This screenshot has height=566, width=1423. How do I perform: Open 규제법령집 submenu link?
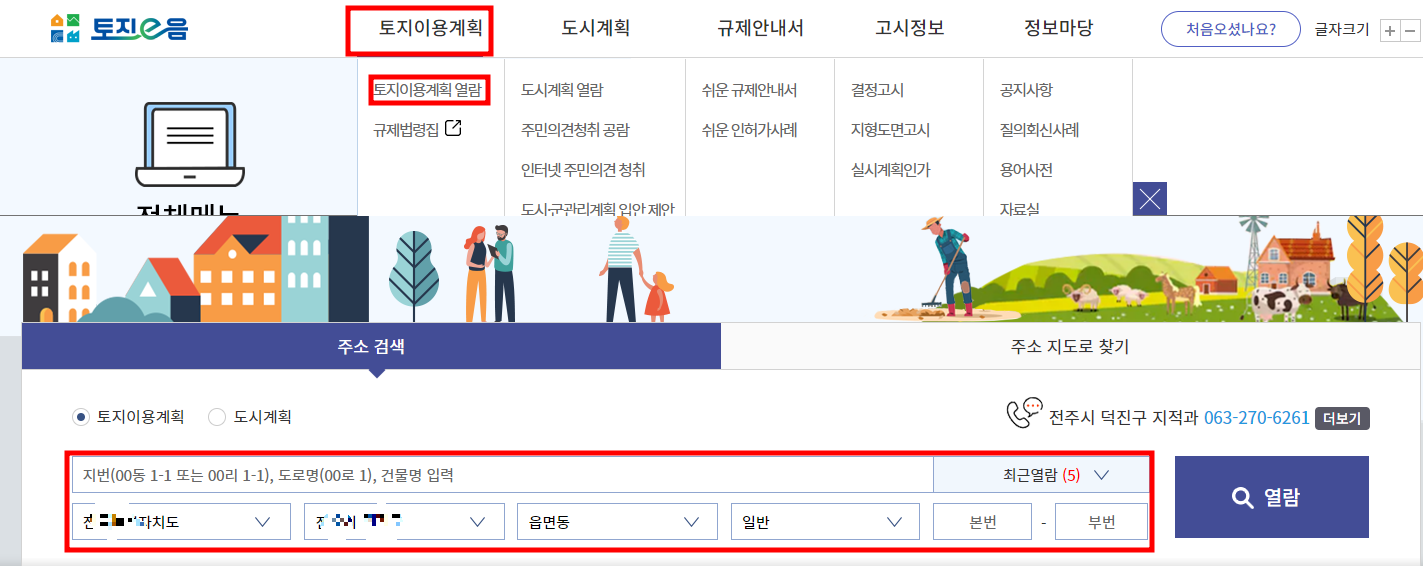[x=406, y=130]
